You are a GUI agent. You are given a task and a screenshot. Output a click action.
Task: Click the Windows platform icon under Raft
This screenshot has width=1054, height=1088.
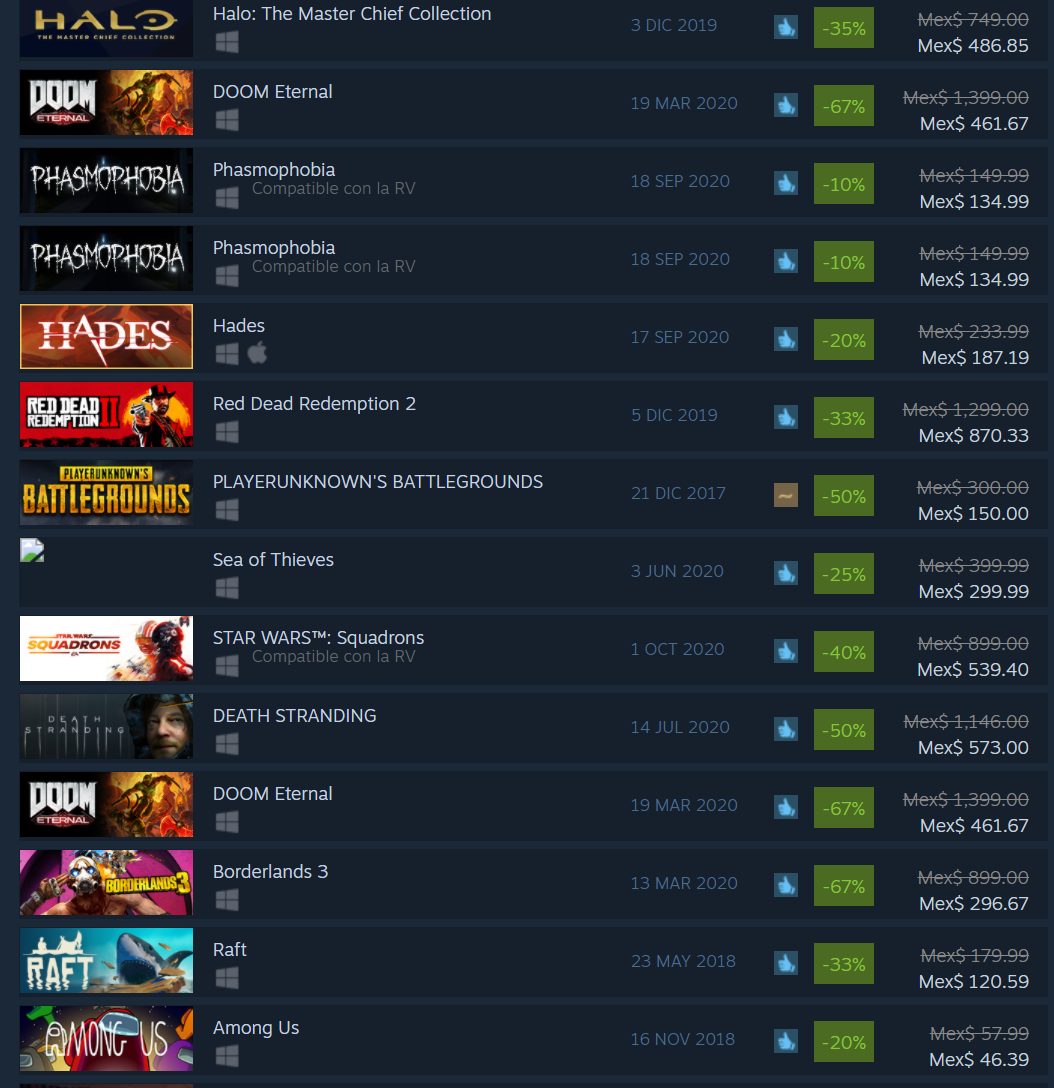[x=227, y=978]
